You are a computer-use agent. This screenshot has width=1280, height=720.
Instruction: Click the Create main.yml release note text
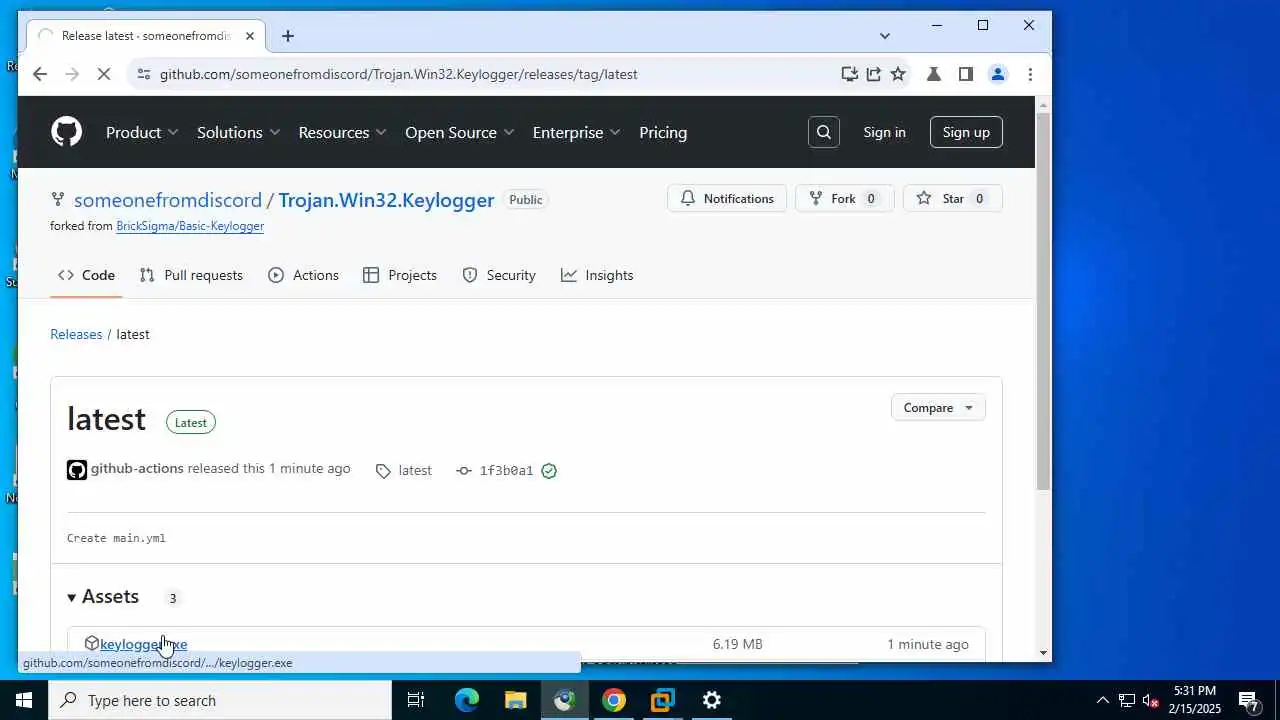coord(116,538)
